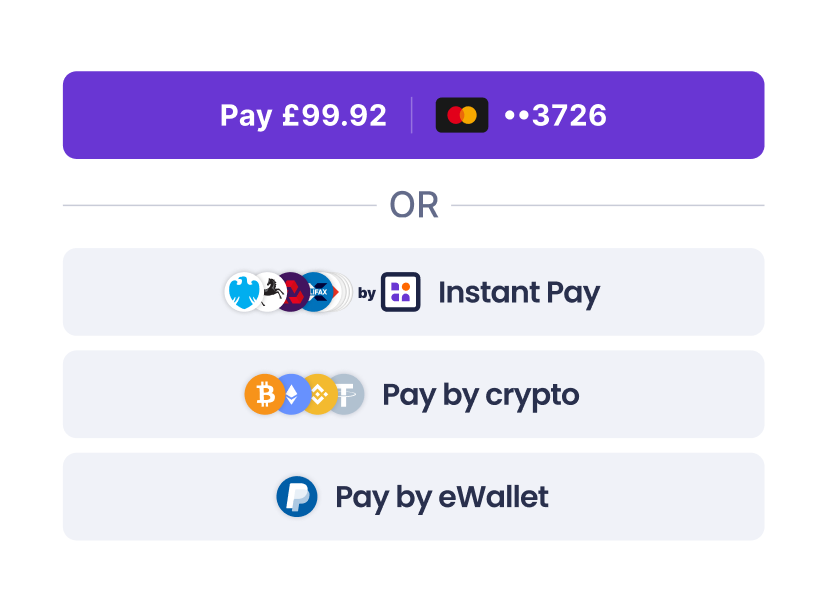Screen dimensions: 823x599
Task: Choose the Pay by crypto text label
Action: [480, 395]
